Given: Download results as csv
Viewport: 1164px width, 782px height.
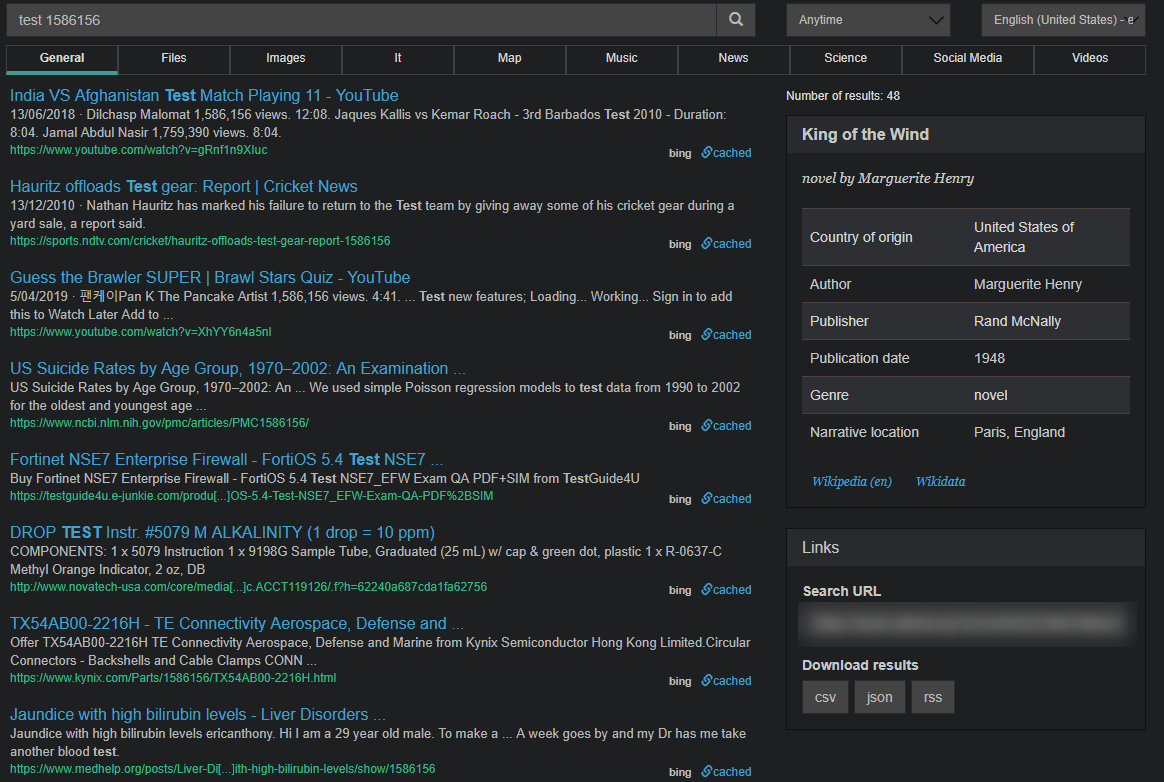Looking at the screenshot, I should pos(824,696).
